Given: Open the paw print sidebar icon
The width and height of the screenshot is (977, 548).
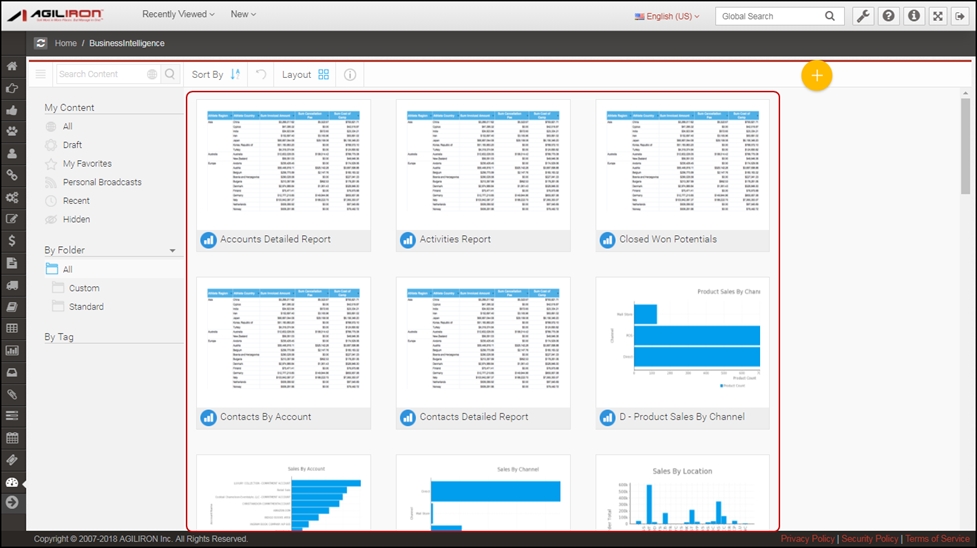Looking at the screenshot, I should pyautogui.click(x=12, y=132).
